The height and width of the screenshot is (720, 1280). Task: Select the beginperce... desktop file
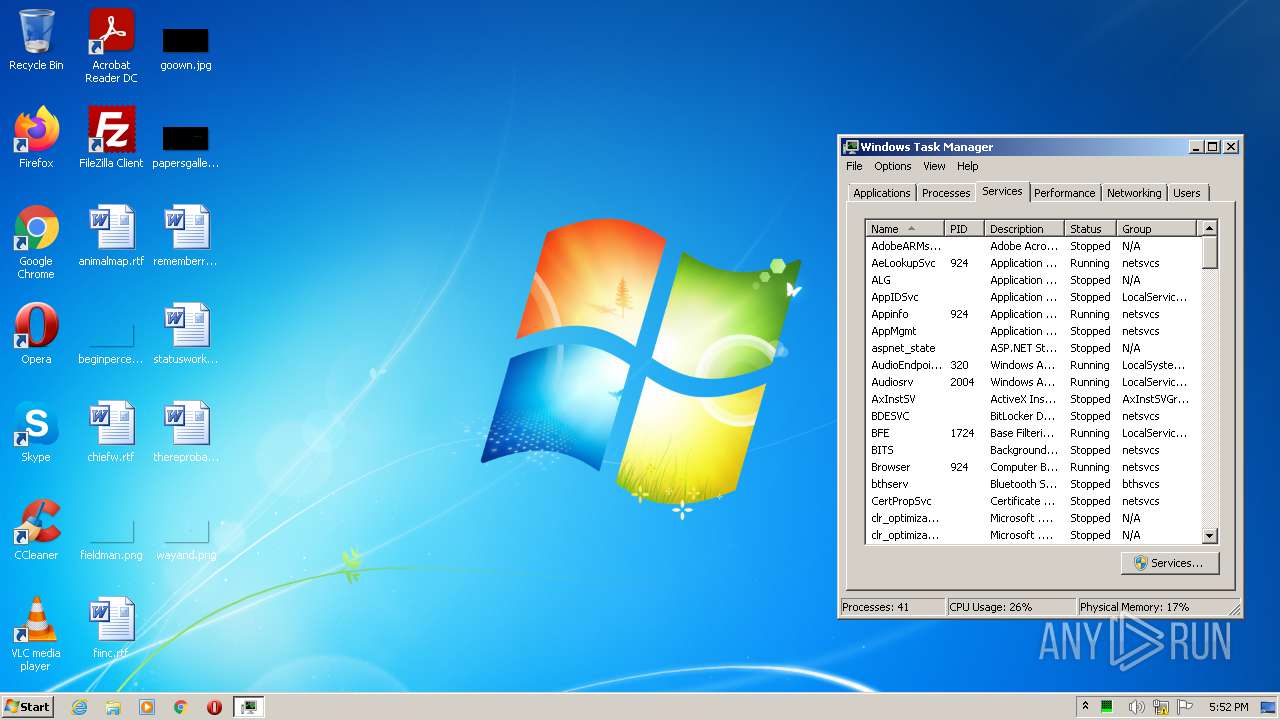(x=111, y=341)
